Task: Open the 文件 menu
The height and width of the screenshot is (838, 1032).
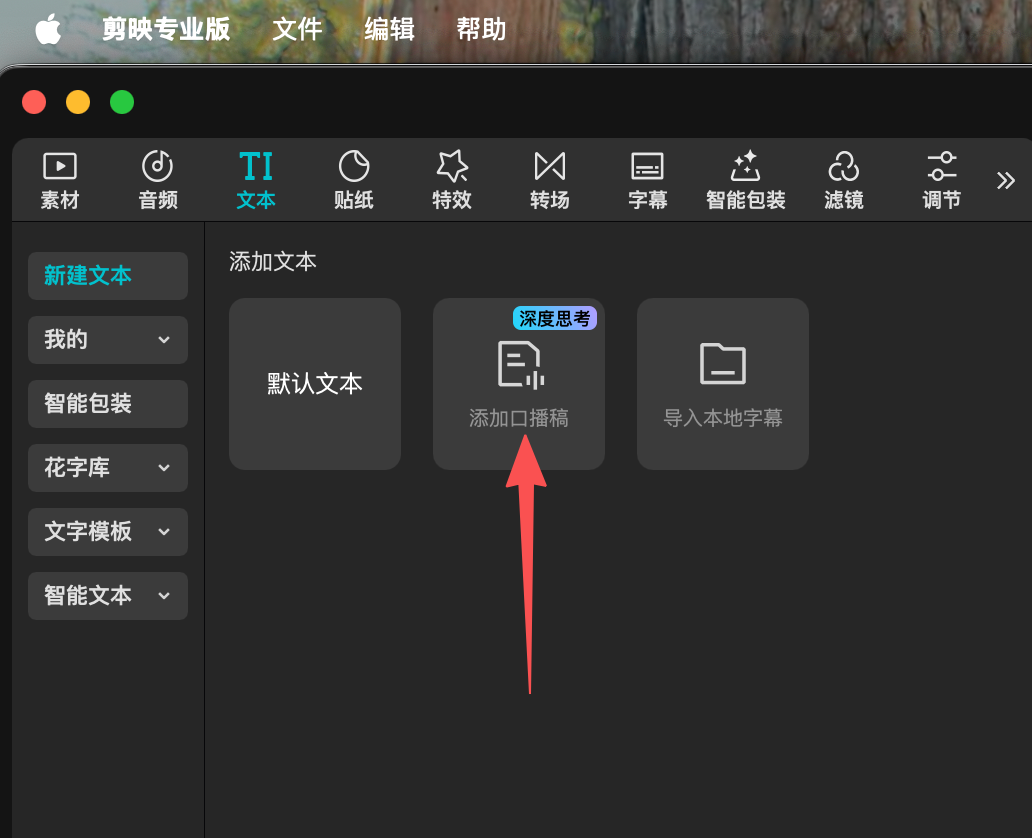Action: click(x=297, y=30)
